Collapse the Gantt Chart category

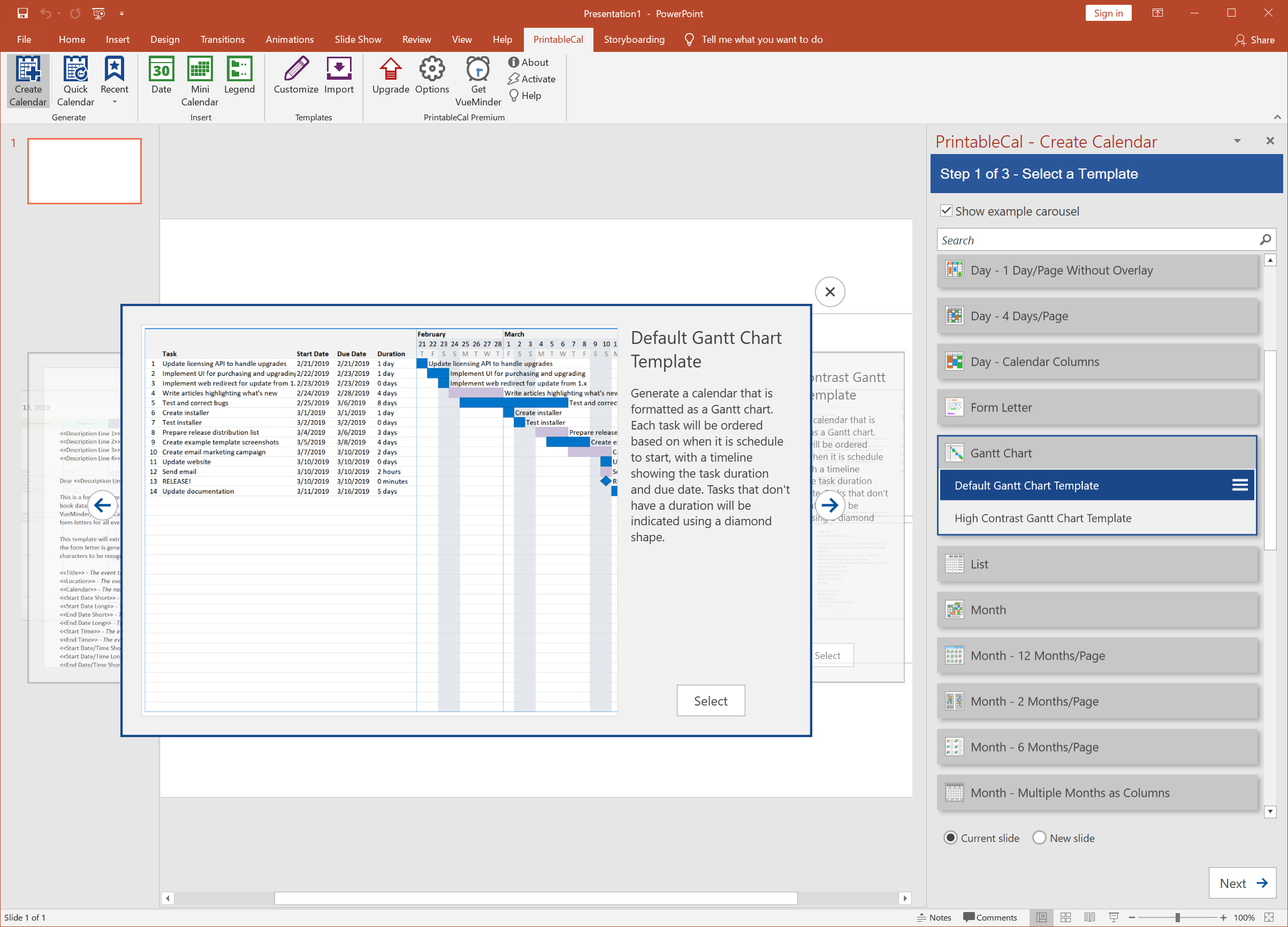[1097, 453]
